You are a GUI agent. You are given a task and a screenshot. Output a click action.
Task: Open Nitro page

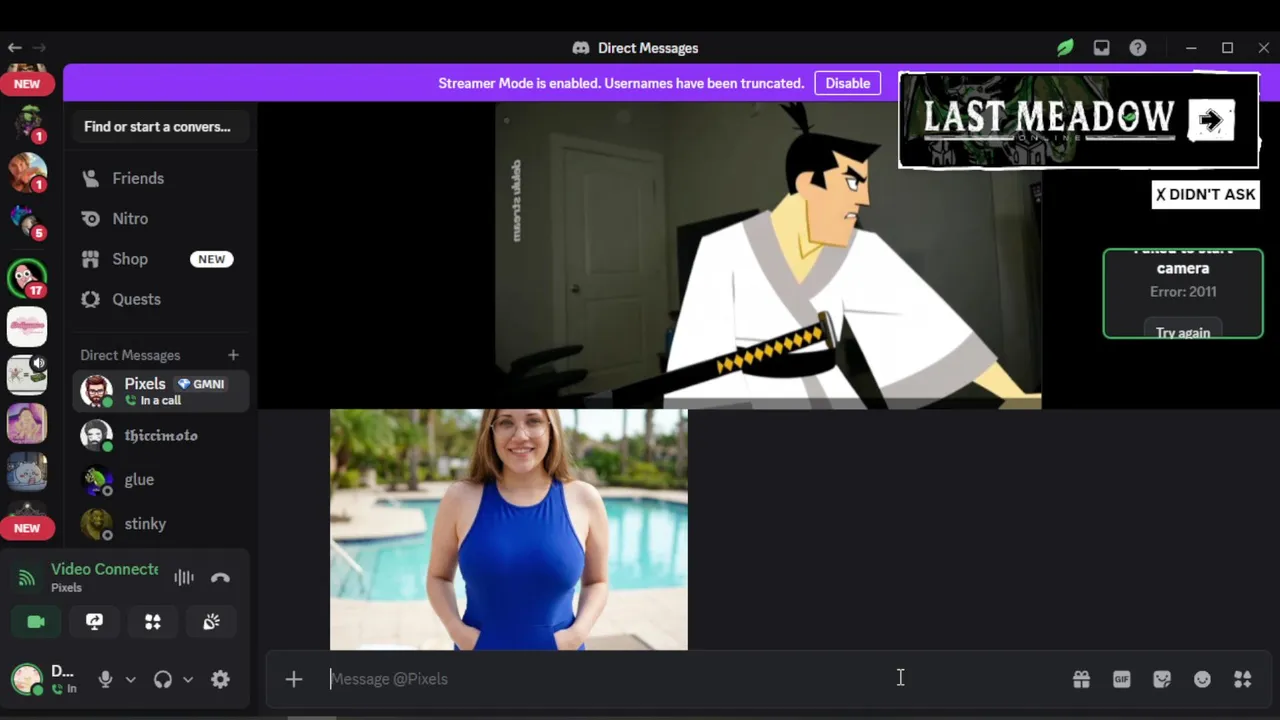pos(160,218)
